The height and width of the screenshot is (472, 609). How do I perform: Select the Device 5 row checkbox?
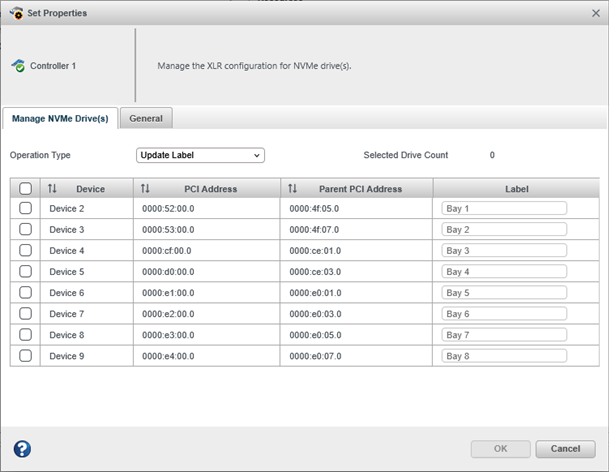[25, 271]
